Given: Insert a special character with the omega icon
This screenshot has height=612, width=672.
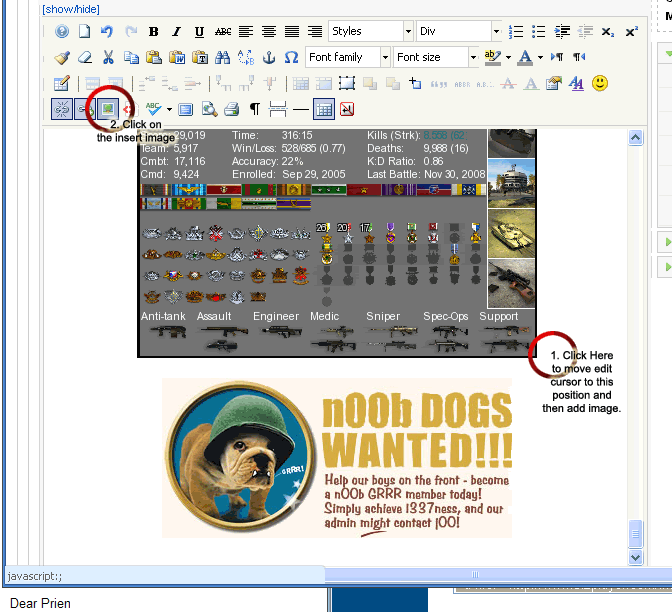Looking at the screenshot, I should pos(291,57).
